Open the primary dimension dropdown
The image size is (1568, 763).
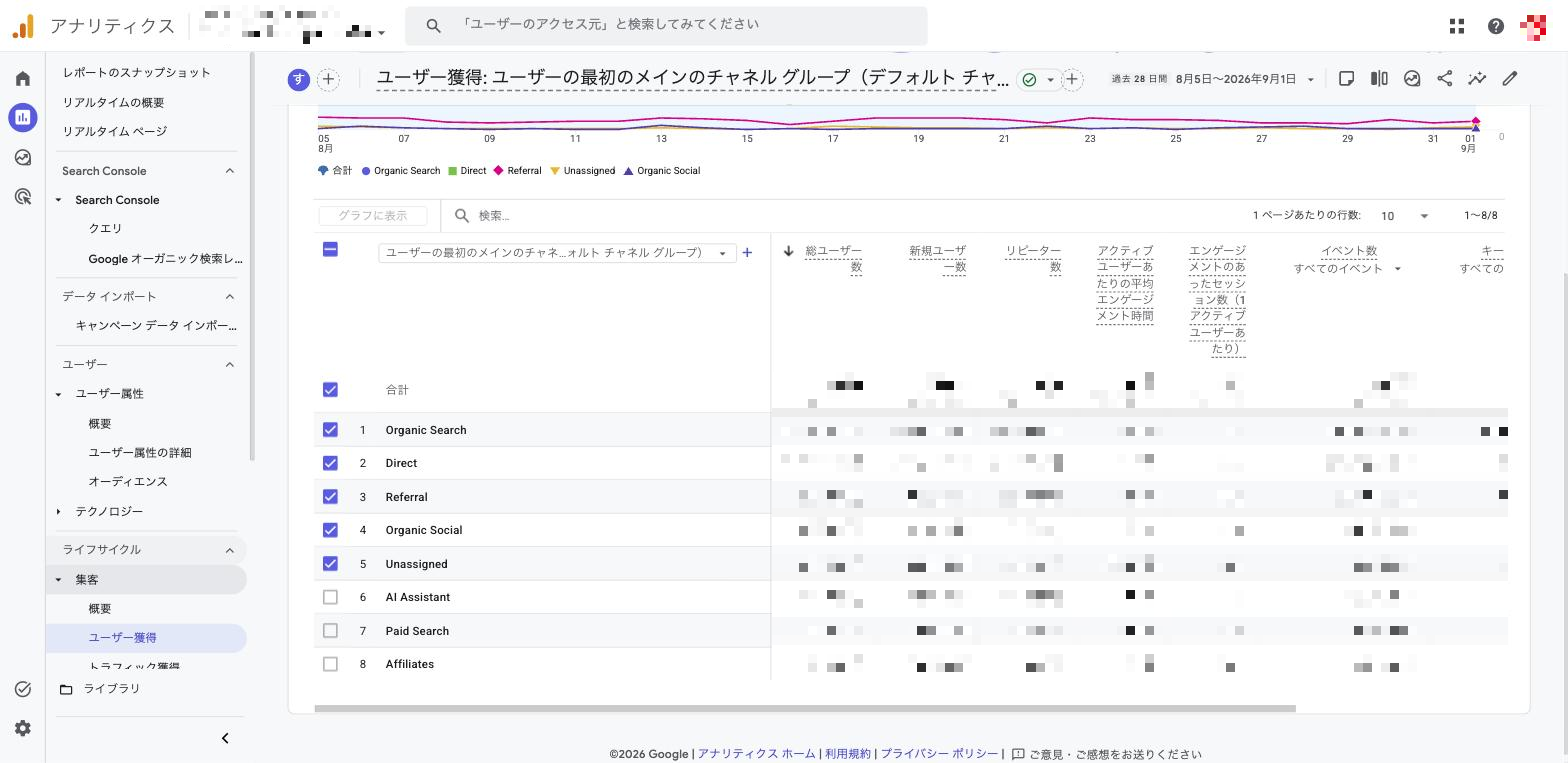(557, 253)
